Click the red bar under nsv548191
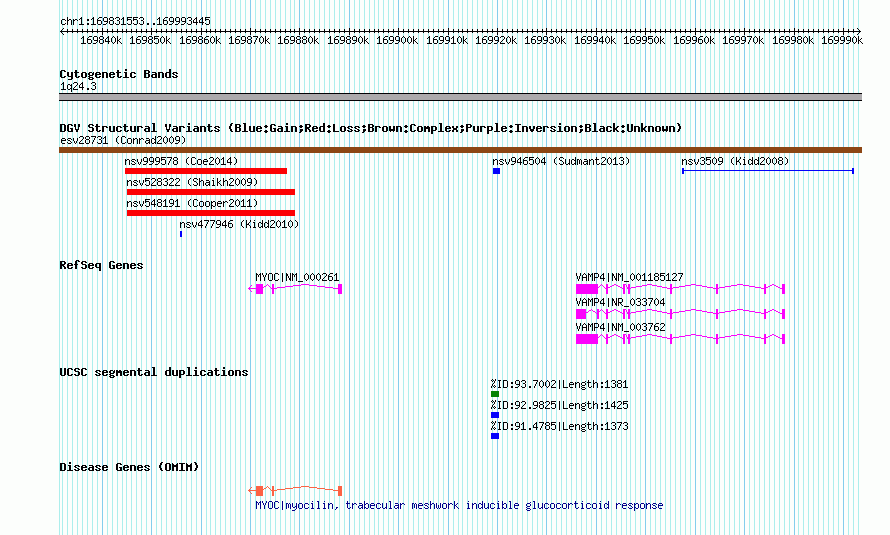 coord(211,213)
